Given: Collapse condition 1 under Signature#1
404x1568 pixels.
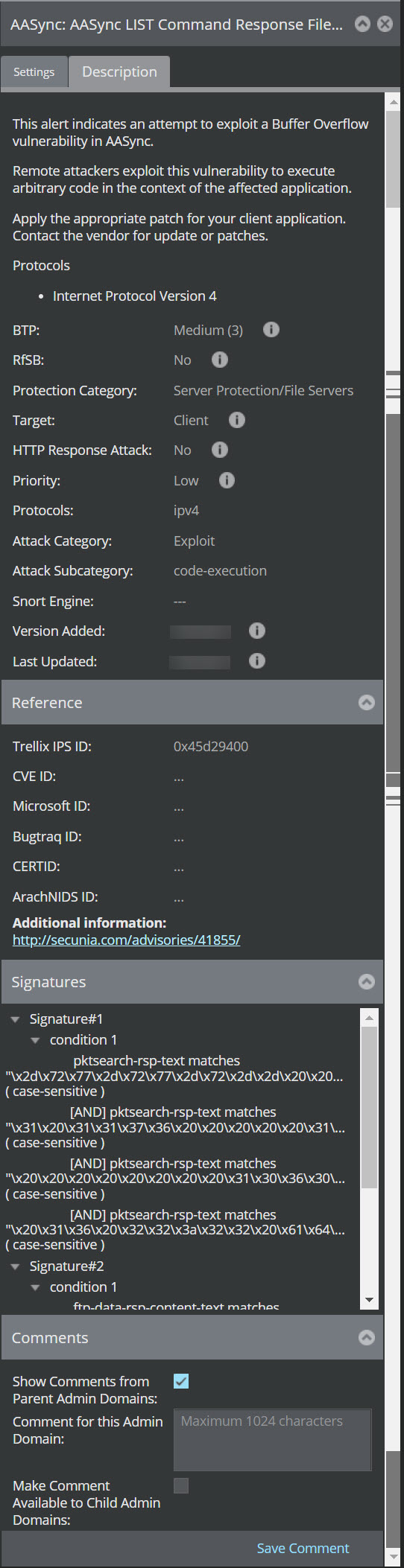Looking at the screenshot, I should pos(35,1040).
